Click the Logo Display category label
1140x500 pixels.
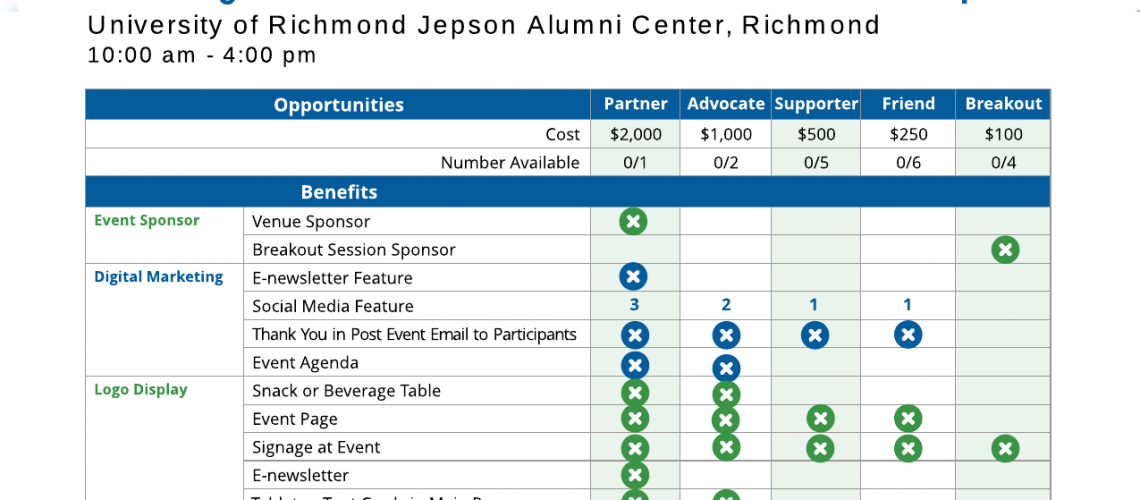[x=141, y=390]
